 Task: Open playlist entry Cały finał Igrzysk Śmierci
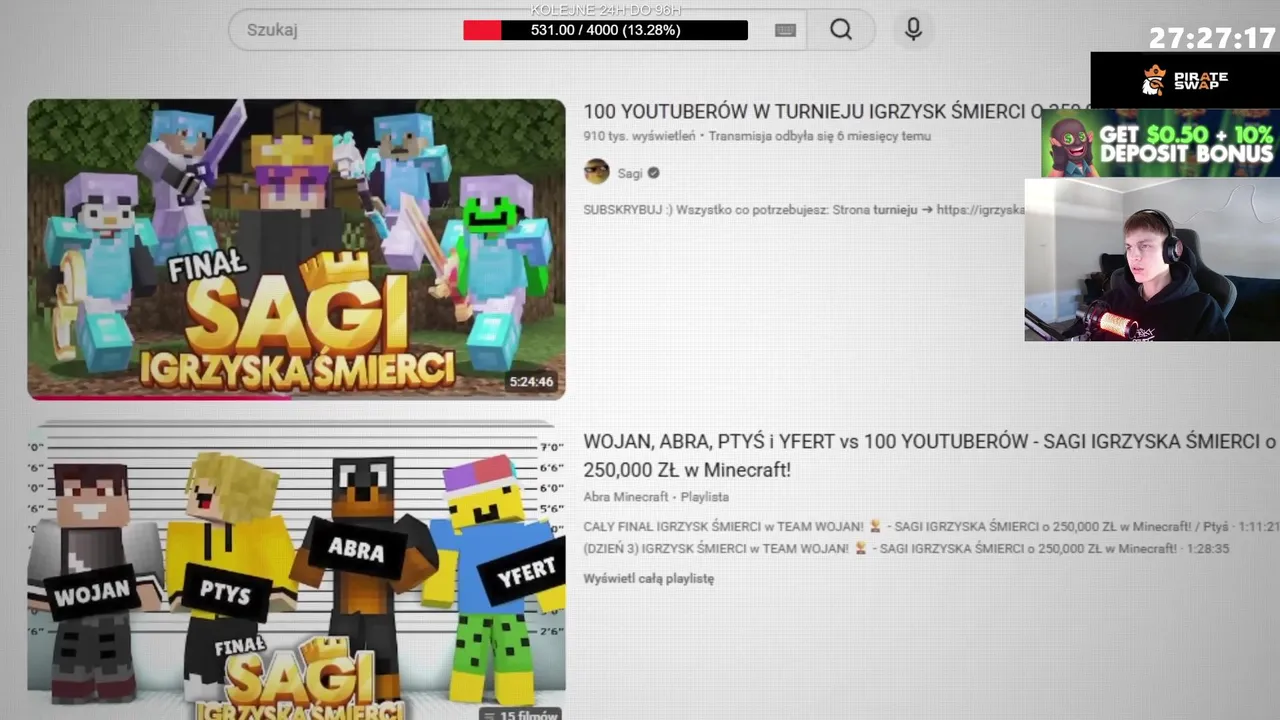930,526
